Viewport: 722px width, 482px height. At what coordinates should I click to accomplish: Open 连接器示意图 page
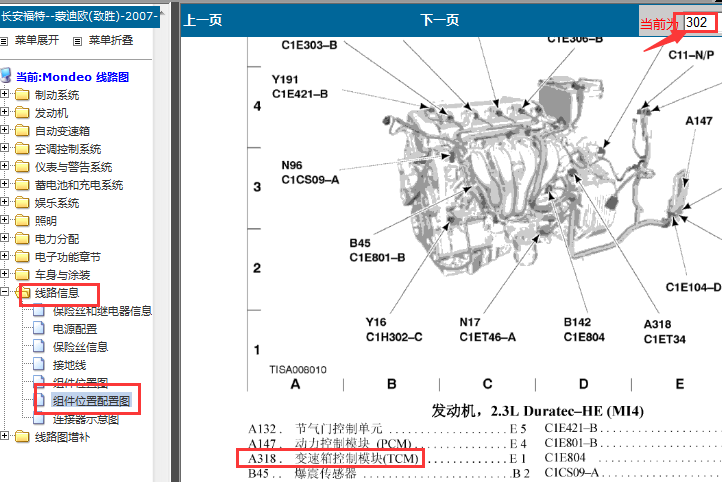tap(86, 419)
